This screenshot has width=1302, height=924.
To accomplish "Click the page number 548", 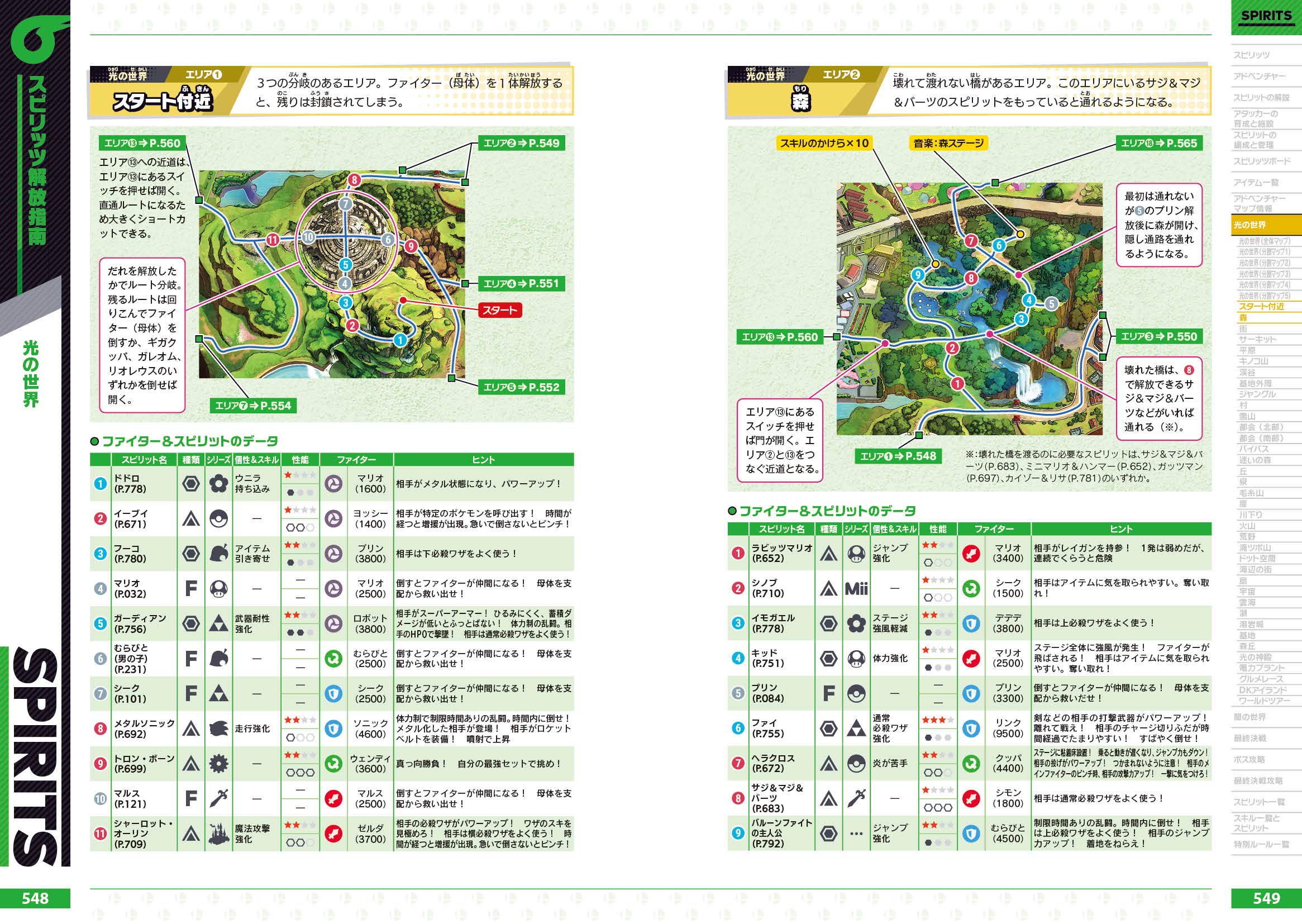I will pos(35,898).
